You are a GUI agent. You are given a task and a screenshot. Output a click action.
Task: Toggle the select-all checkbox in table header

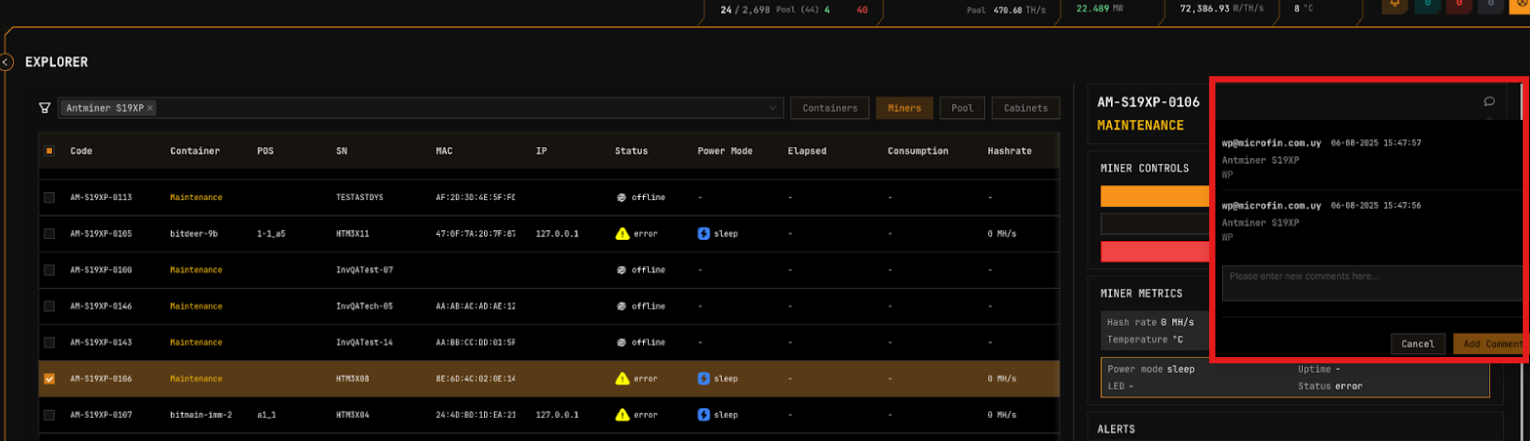click(49, 151)
